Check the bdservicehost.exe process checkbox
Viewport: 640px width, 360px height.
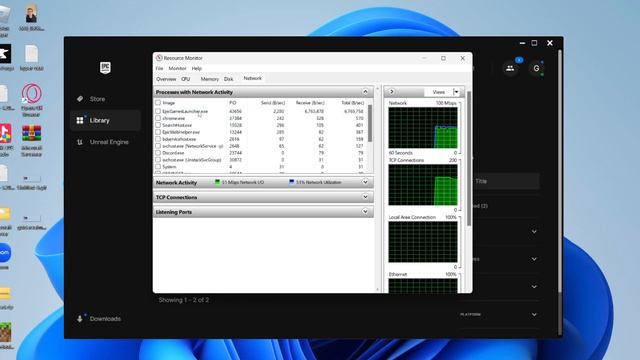click(x=158, y=139)
